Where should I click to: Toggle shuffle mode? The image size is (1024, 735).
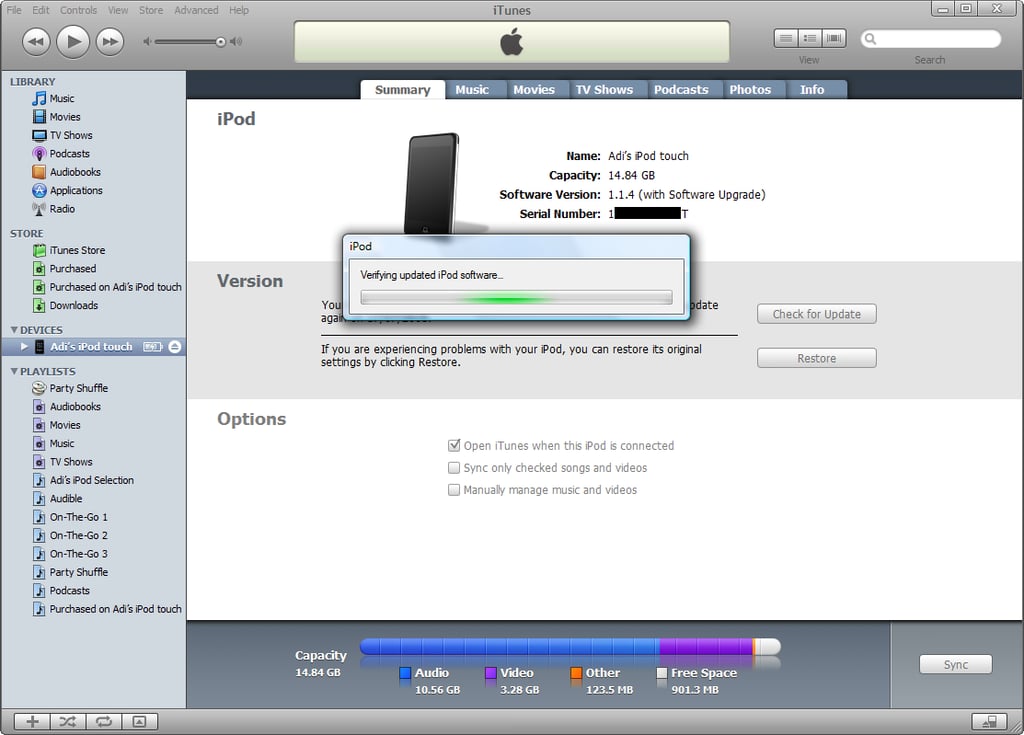click(68, 721)
